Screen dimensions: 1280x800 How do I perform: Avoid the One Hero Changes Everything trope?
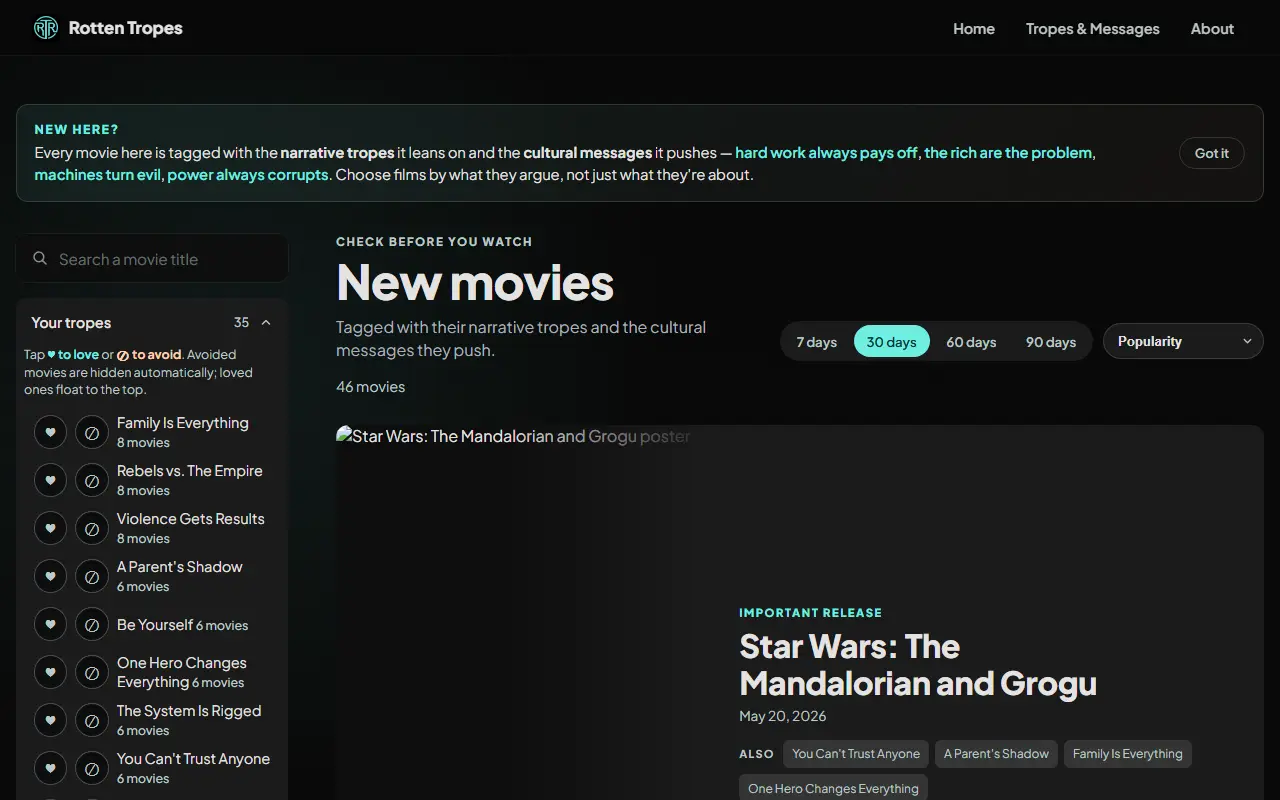coord(92,672)
